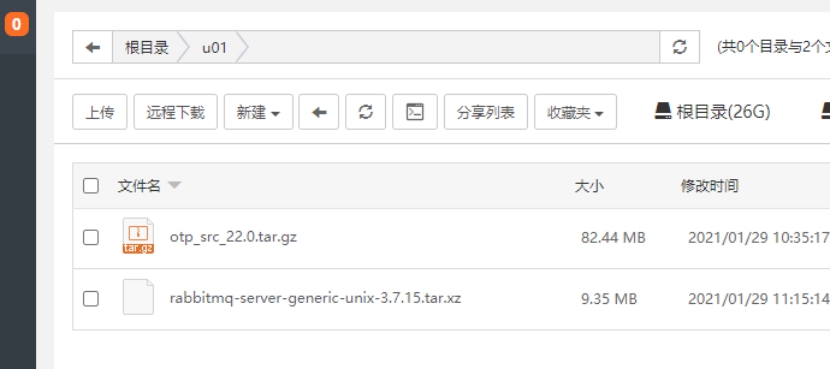This screenshot has height=370, width=831.
Task: Click the 修改时间 column header
Action: 709,186
